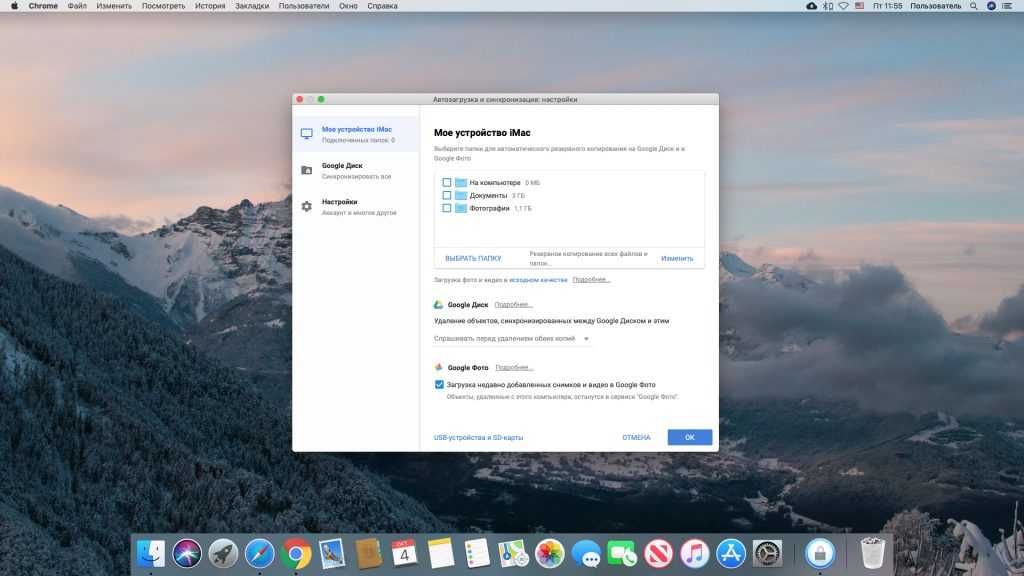Uncheck upload new photos to Google Фото
Image resolution: width=1024 pixels, height=576 pixels.
(x=439, y=384)
